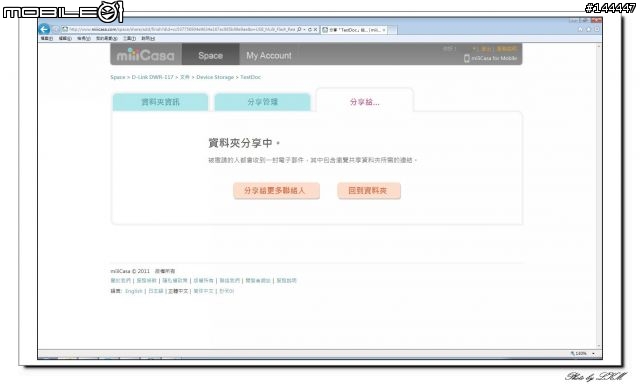Open the browser Favorites star icon
The height and width of the screenshot is (388, 640).
(x=589, y=29)
